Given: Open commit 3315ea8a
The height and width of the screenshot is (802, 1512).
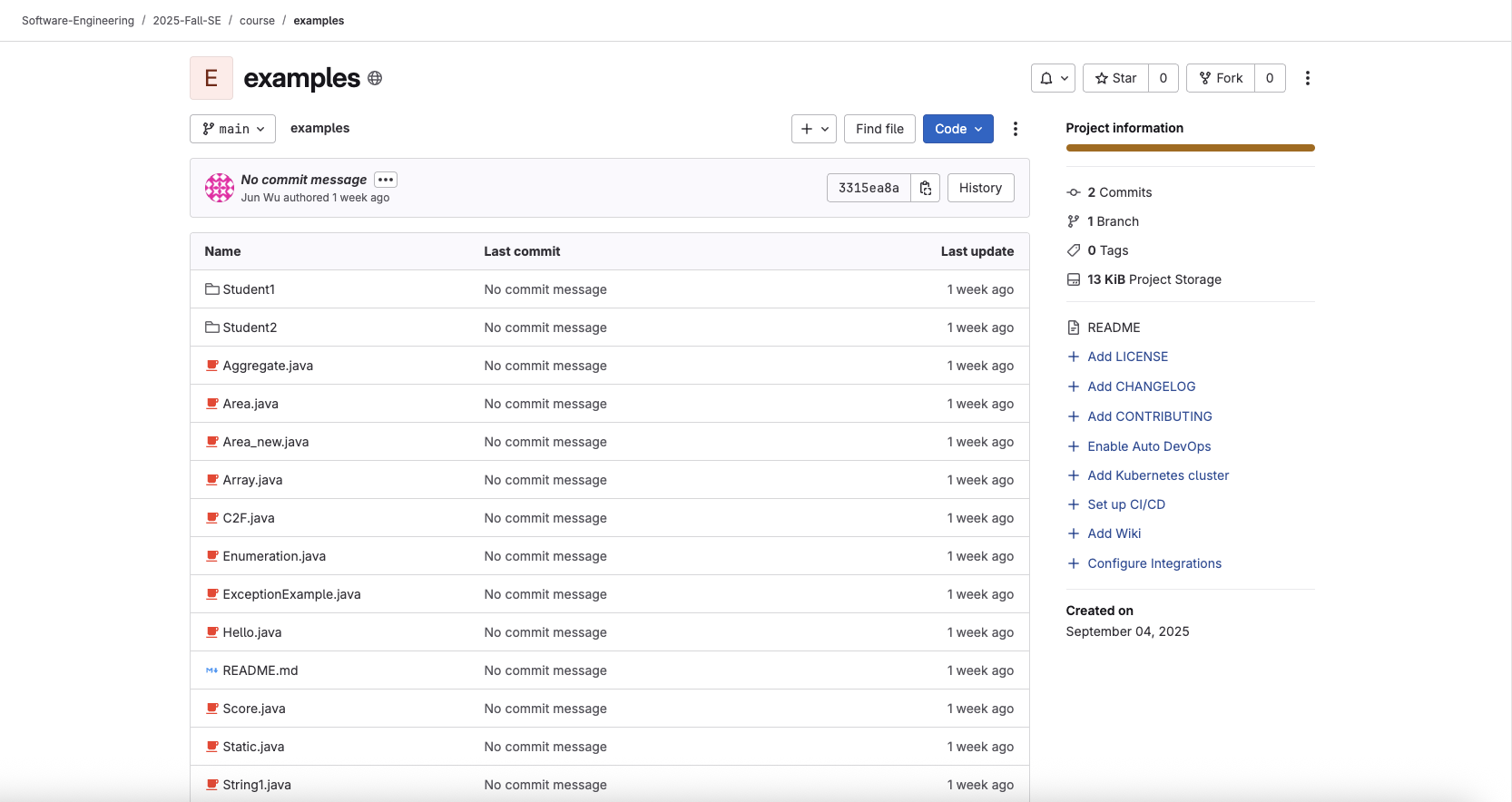Looking at the screenshot, I should pos(869,188).
